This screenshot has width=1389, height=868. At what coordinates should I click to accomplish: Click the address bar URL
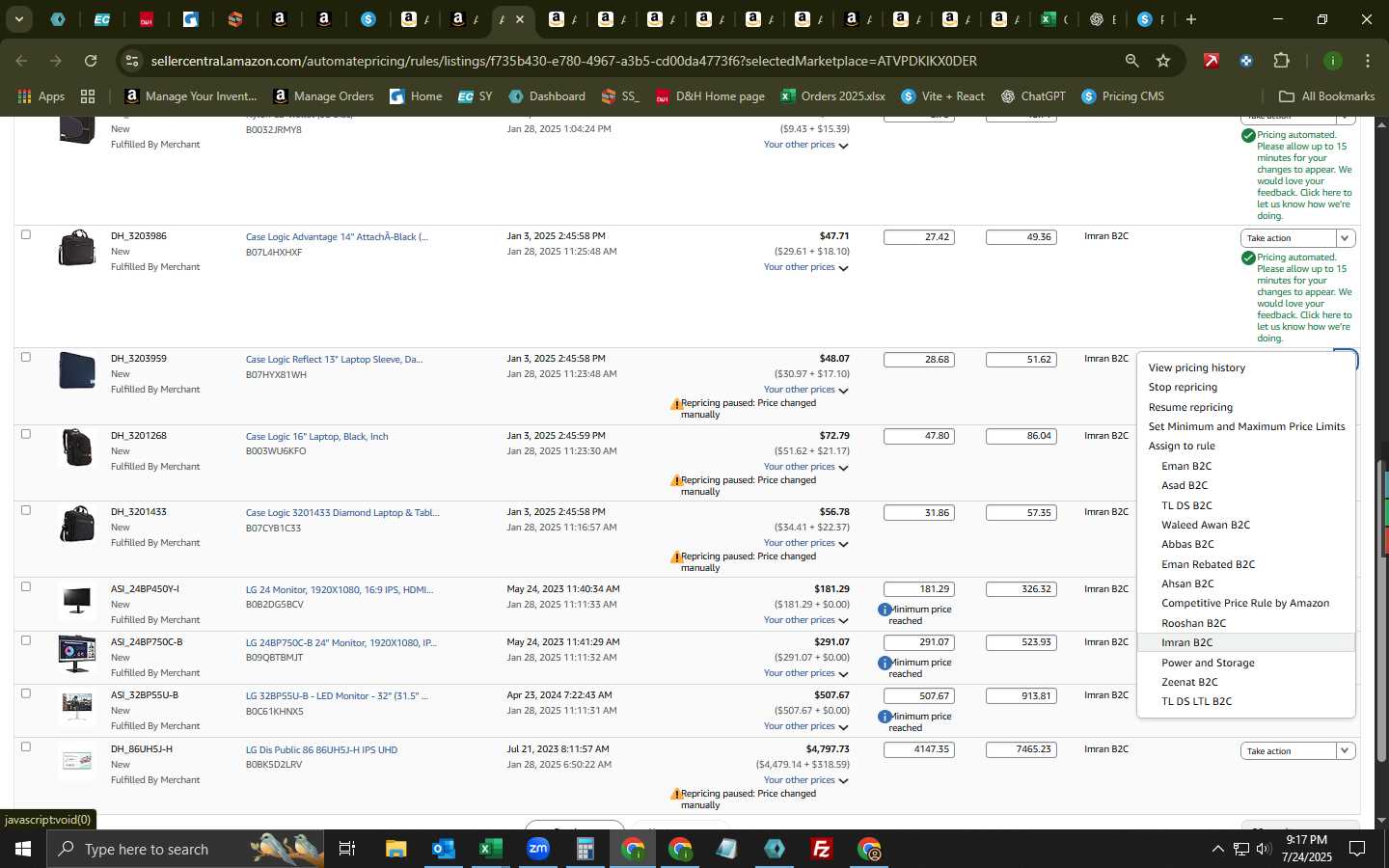563,61
